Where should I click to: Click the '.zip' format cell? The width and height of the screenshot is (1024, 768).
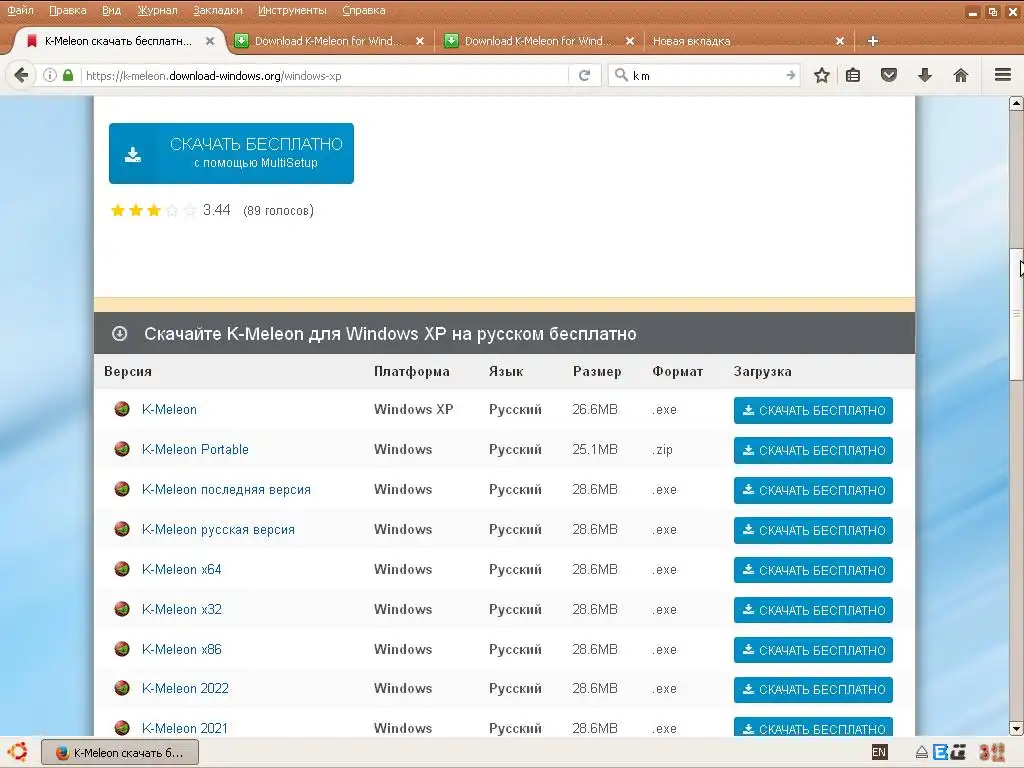coord(662,449)
